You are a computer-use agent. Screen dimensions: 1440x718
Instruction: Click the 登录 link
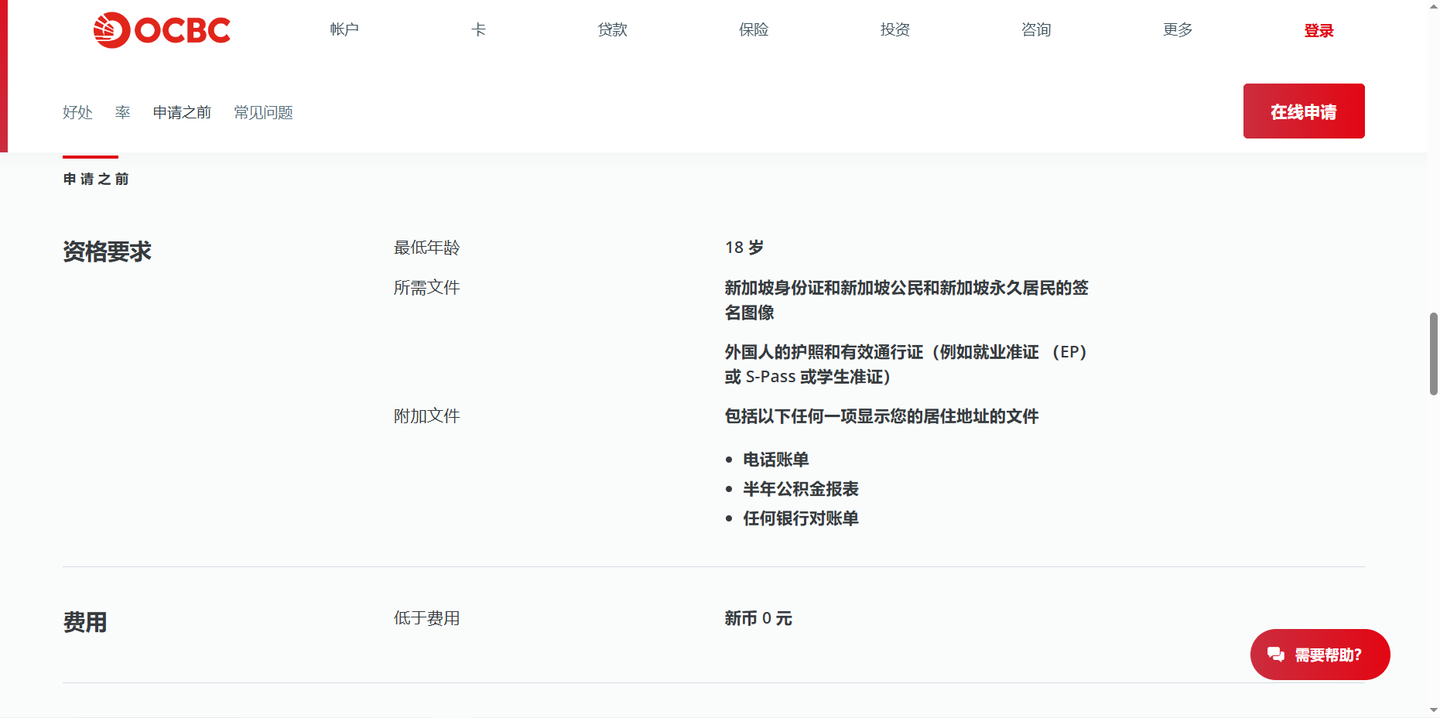pyautogui.click(x=1318, y=29)
